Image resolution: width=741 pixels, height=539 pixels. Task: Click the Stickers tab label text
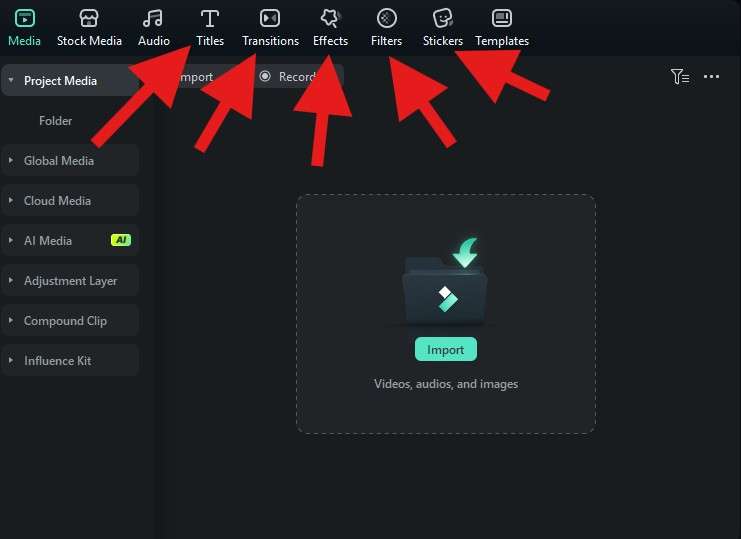pyautogui.click(x=443, y=41)
